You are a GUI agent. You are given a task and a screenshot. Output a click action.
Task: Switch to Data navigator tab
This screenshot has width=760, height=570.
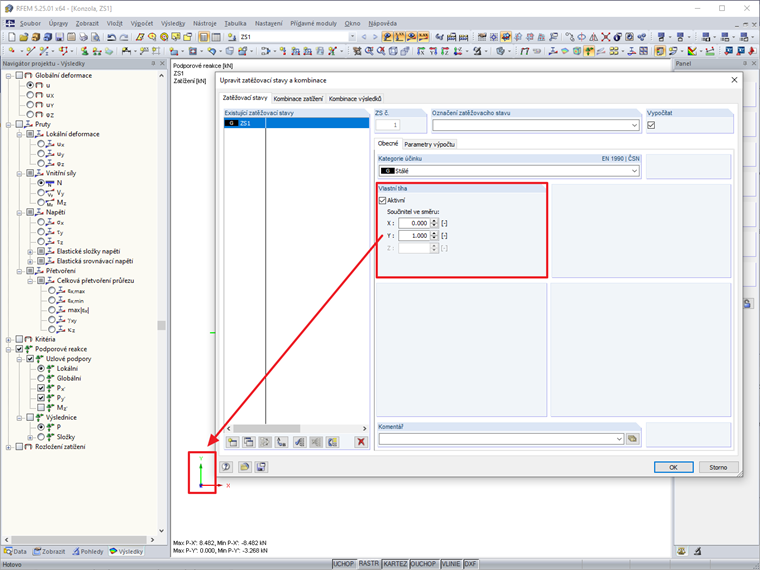click(16, 552)
